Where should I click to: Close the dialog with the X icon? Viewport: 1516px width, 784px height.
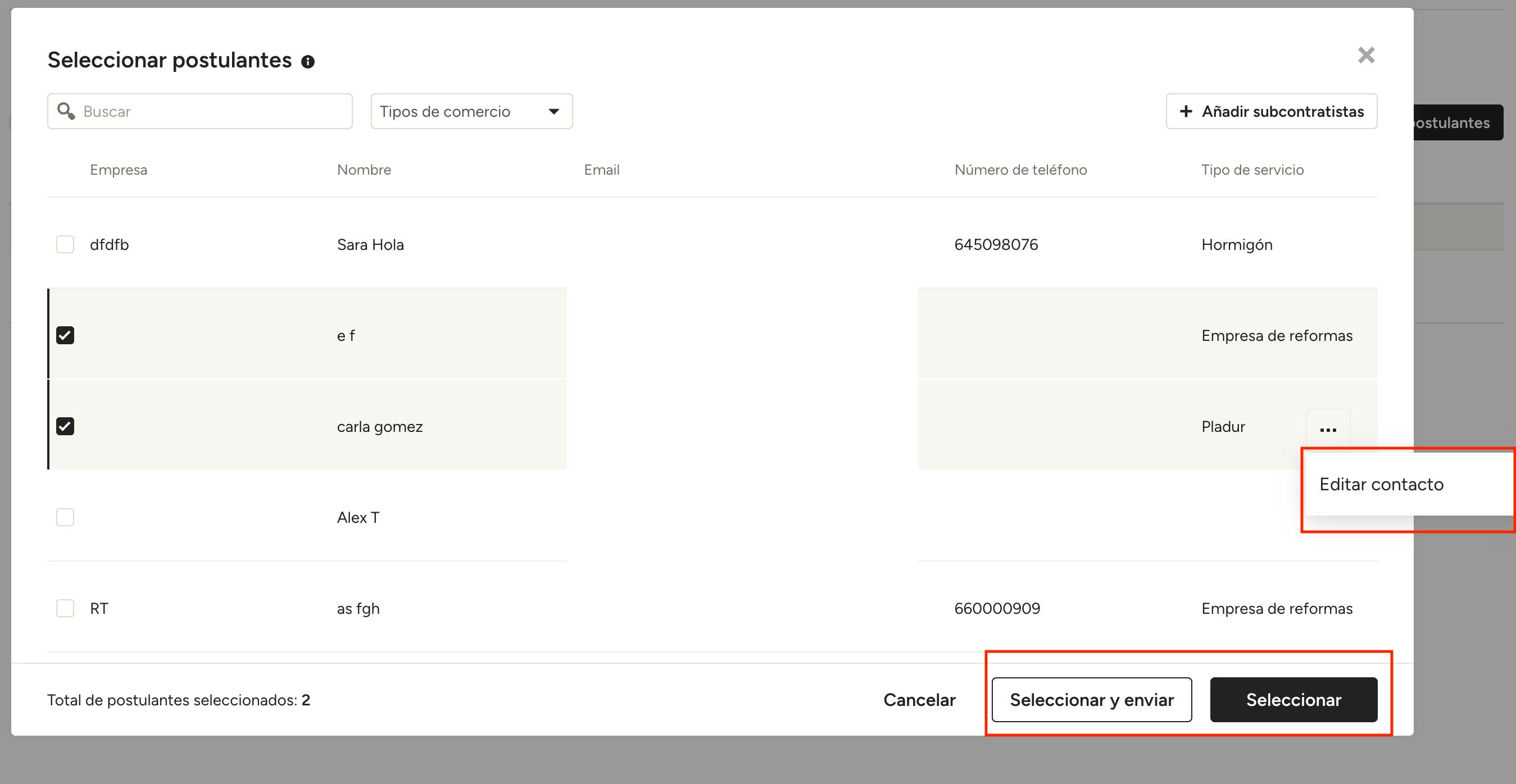tap(1366, 55)
